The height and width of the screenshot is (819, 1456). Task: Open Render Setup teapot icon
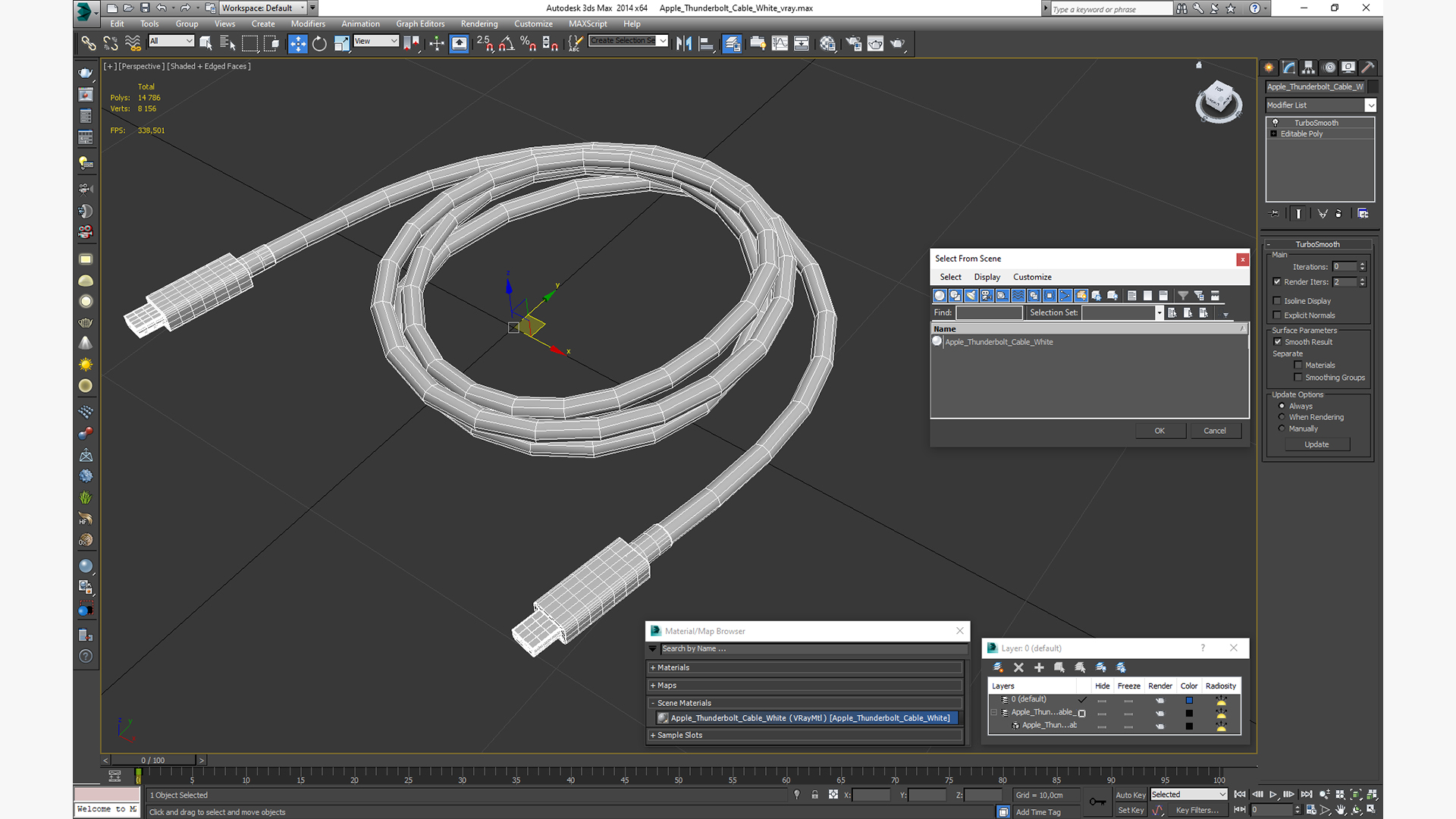[x=854, y=43]
